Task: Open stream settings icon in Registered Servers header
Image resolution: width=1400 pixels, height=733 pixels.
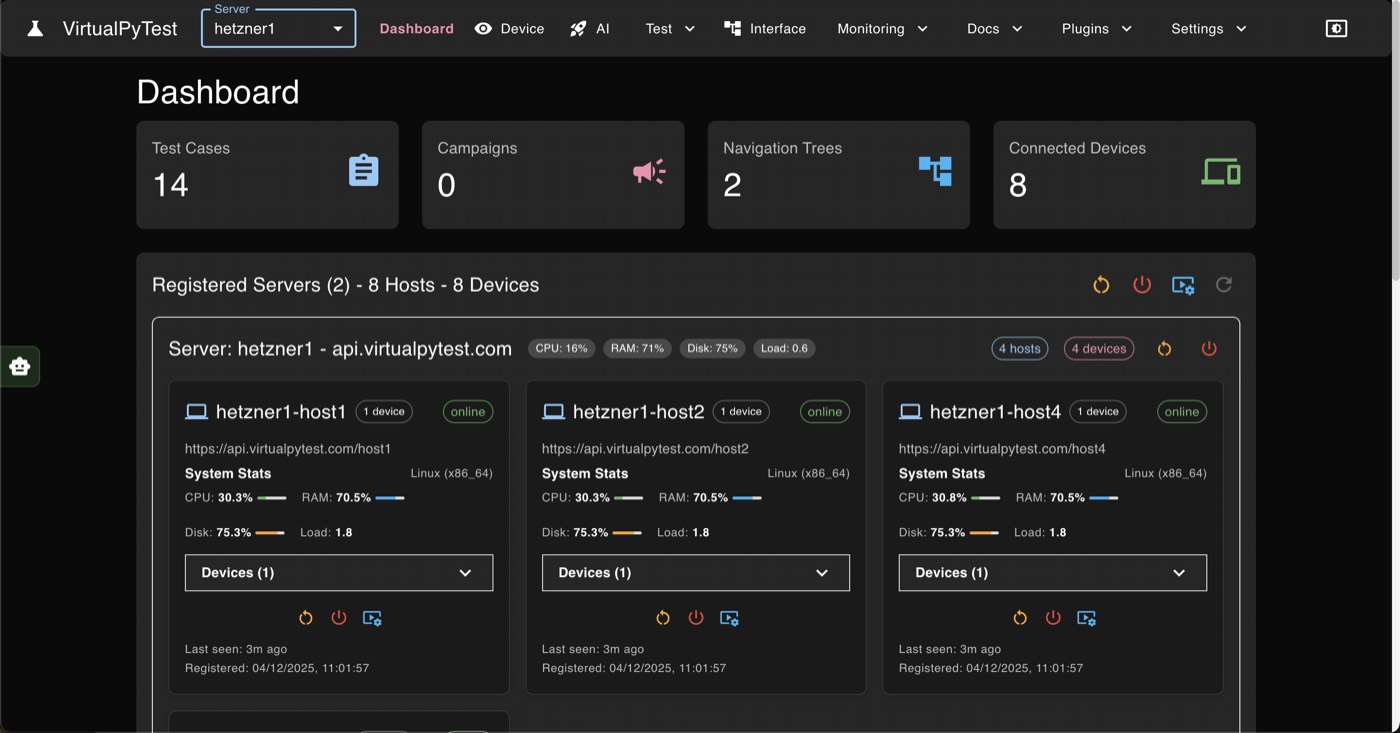Action: [x=1183, y=285]
